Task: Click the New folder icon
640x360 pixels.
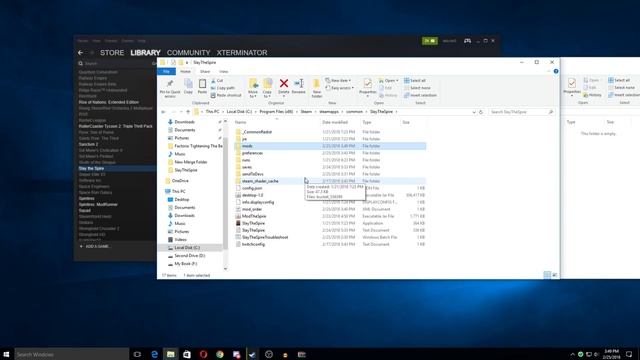Action: [316, 84]
